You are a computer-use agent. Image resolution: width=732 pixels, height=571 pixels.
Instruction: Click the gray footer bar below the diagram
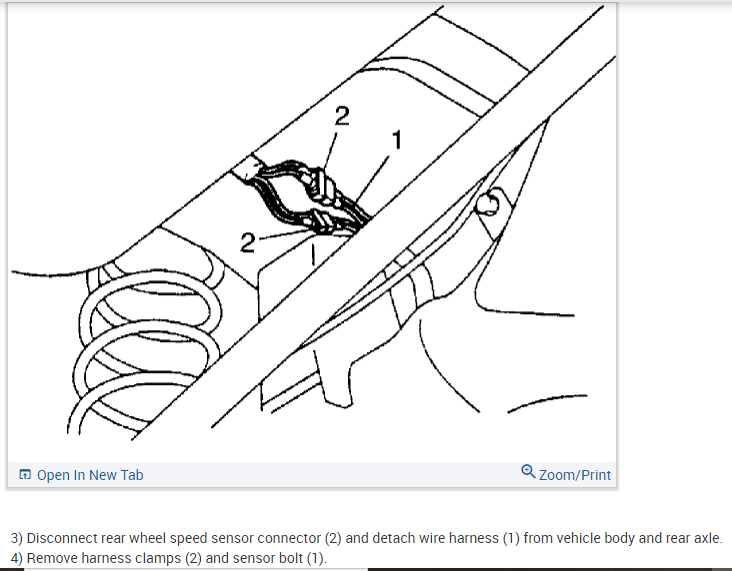point(312,475)
